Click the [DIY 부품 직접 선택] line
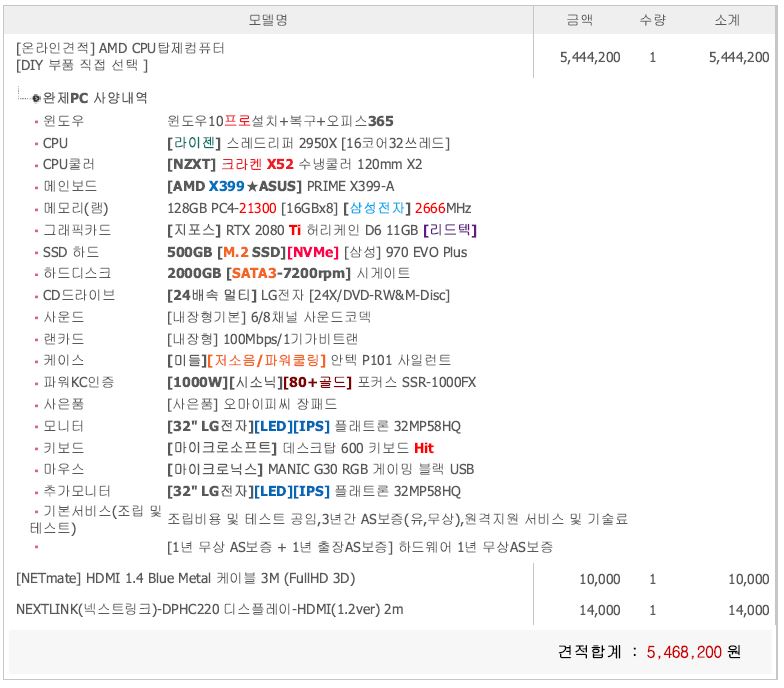Viewport: 784px width, 688px height. pyautogui.click(x=82, y=65)
